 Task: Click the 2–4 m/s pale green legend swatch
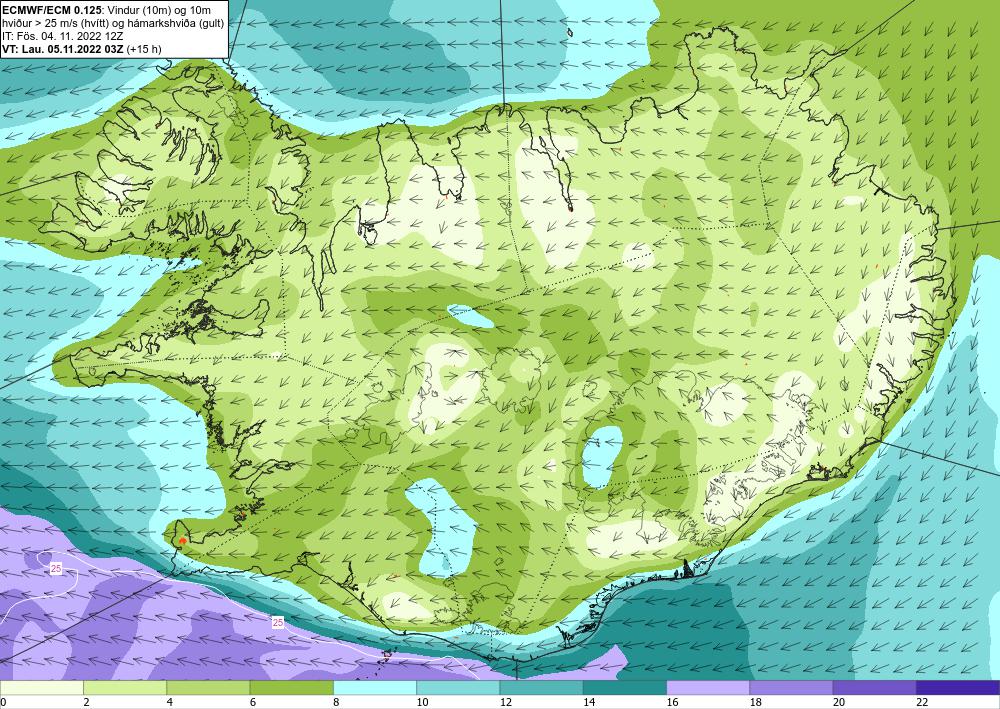(125, 688)
